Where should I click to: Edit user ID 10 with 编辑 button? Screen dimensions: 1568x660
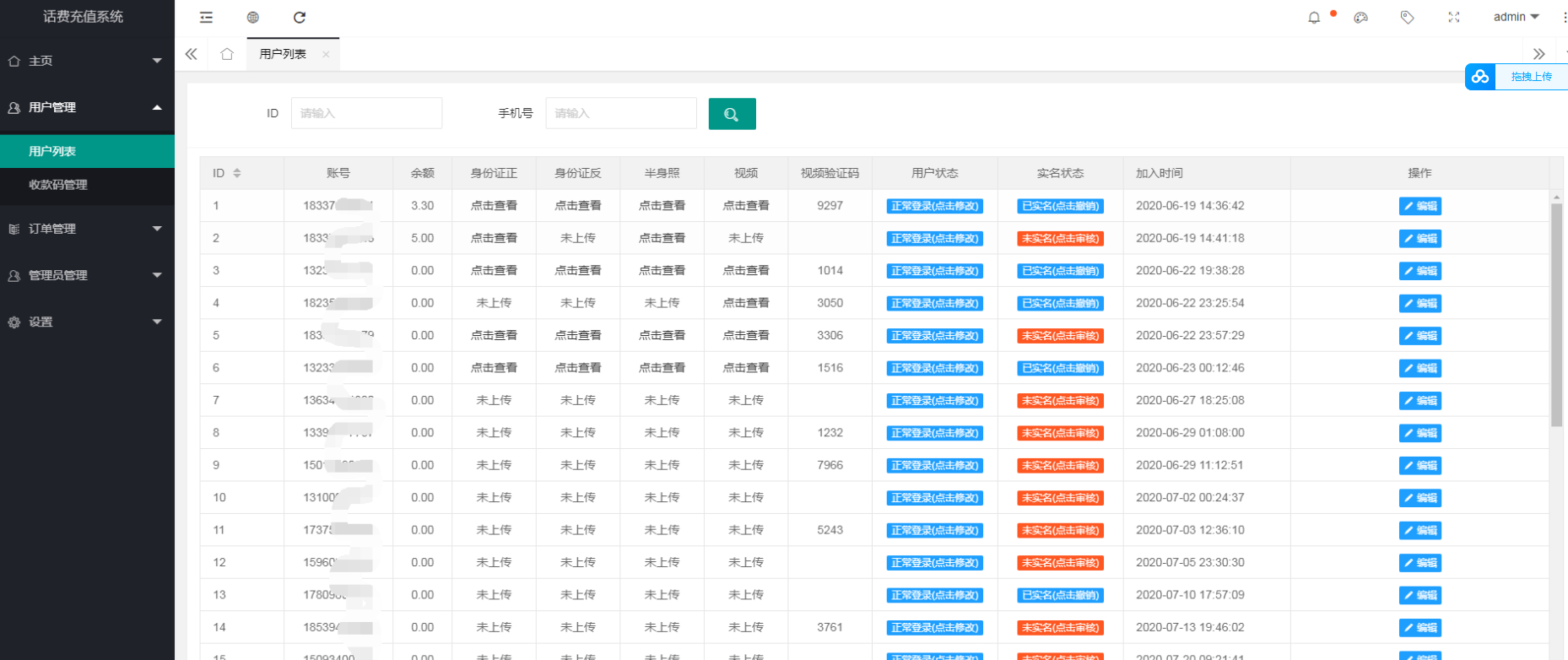[1419, 498]
